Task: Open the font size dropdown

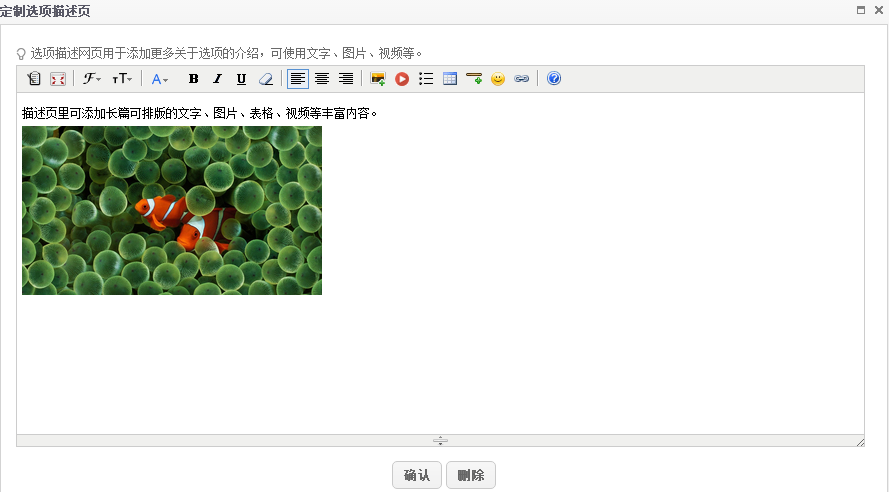Action: [x=121, y=79]
